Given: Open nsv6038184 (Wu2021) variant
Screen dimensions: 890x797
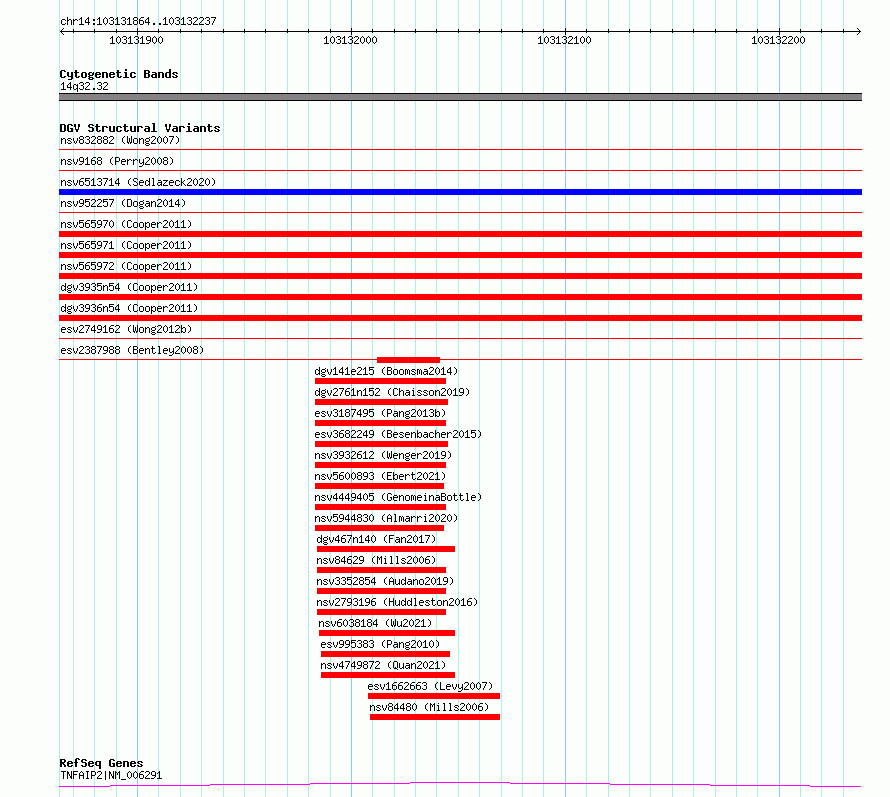Looking at the screenshot, I should click(x=375, y=623).
